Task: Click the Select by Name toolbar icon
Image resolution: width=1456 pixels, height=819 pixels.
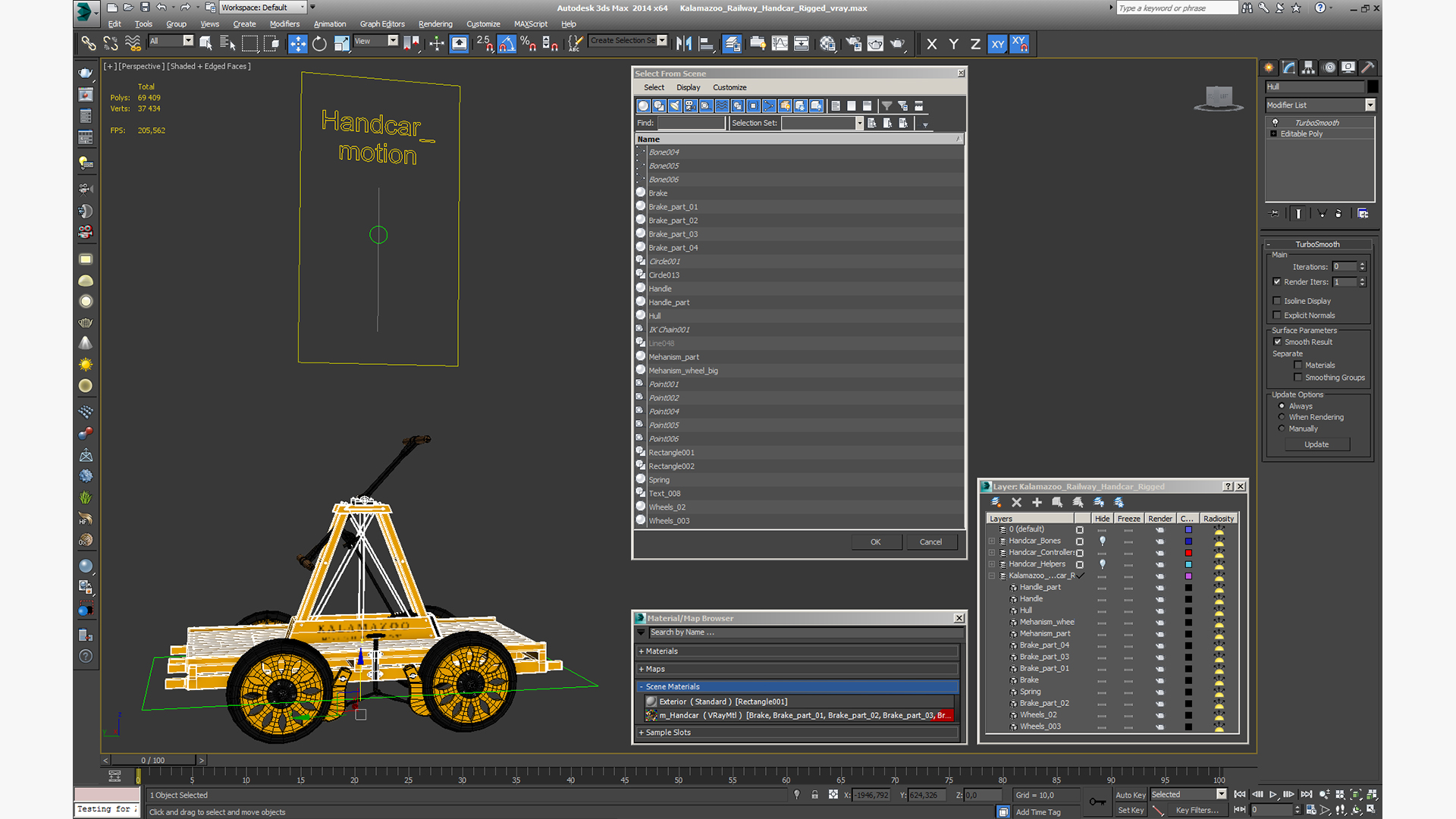Action: click(227, 44)
